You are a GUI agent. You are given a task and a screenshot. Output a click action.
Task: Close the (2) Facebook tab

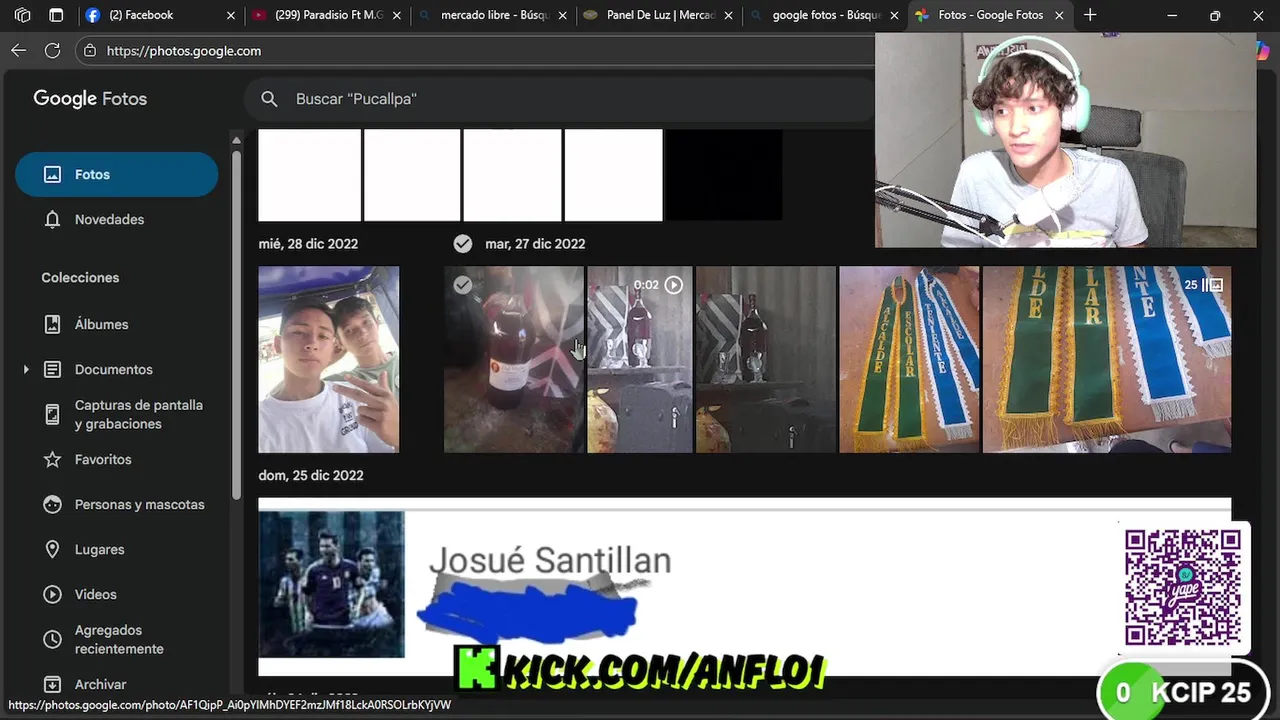[x=231, y=15]
